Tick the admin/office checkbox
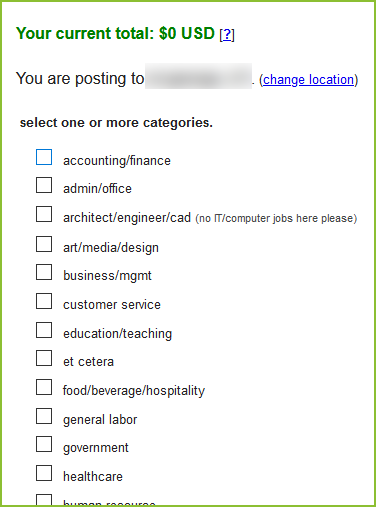 click(44, 185)
